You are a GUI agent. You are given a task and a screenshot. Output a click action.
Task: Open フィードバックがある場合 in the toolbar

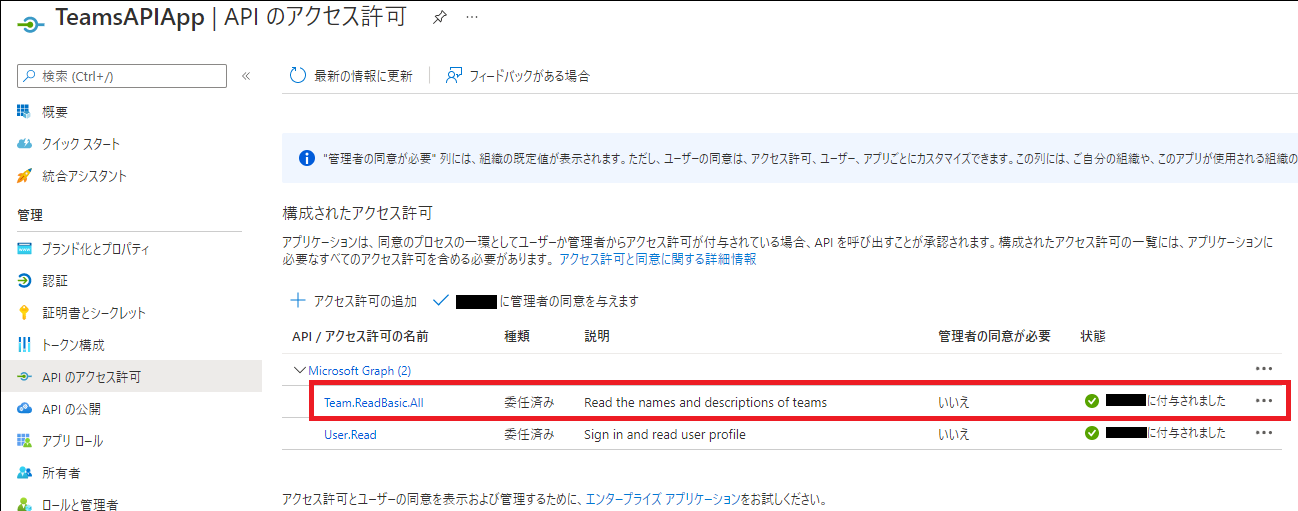pos(529,76)
